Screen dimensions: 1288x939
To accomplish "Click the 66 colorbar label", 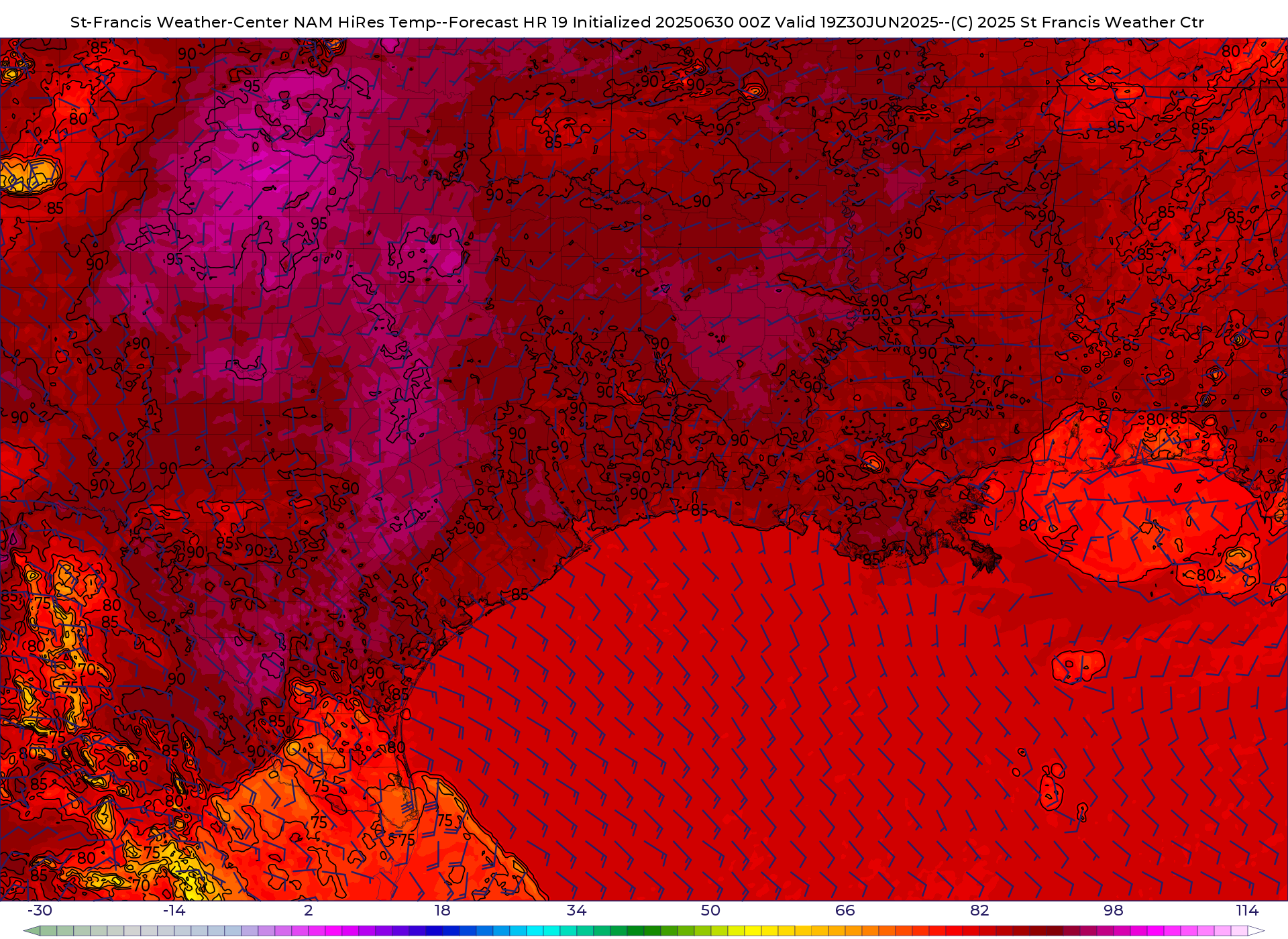I will coord(845,910).
